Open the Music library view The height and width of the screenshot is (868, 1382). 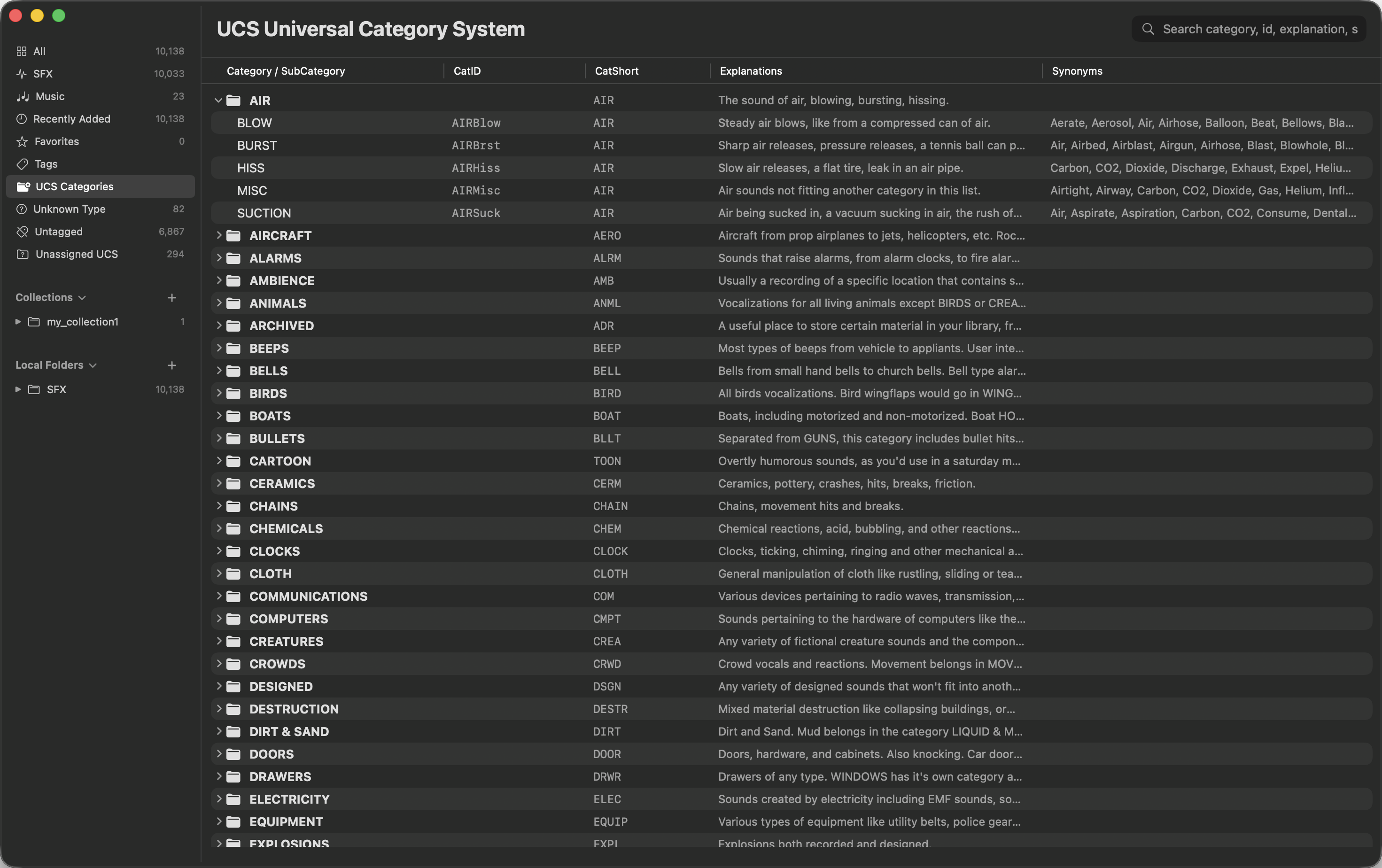pos(101,96)
